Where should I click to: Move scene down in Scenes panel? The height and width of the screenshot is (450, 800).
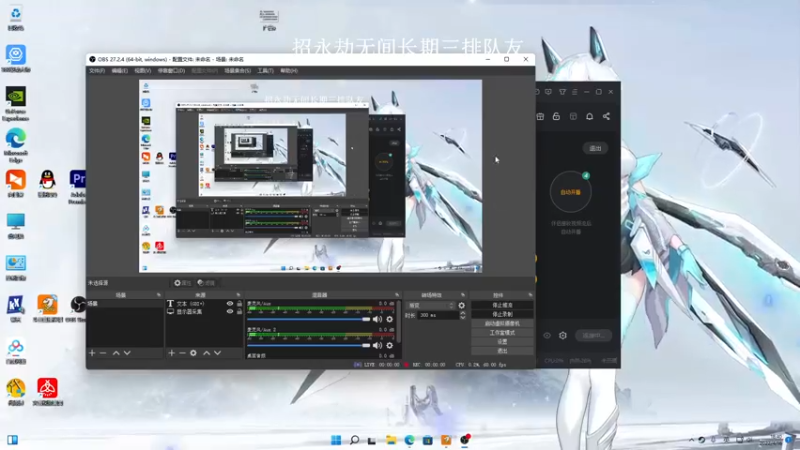click(x=127, y=353)
